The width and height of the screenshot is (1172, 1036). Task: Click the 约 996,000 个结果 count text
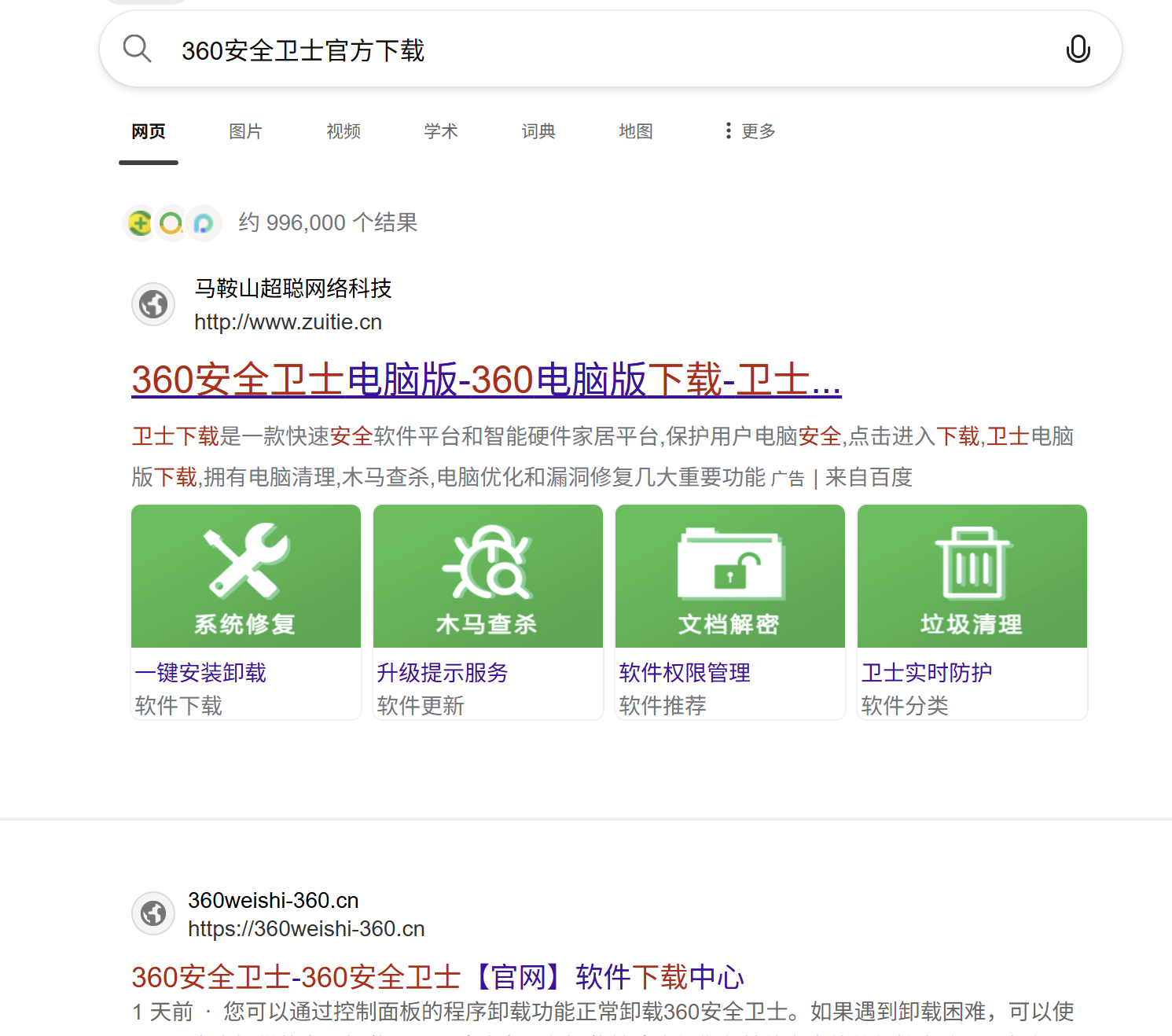click(x=329, y=223)
